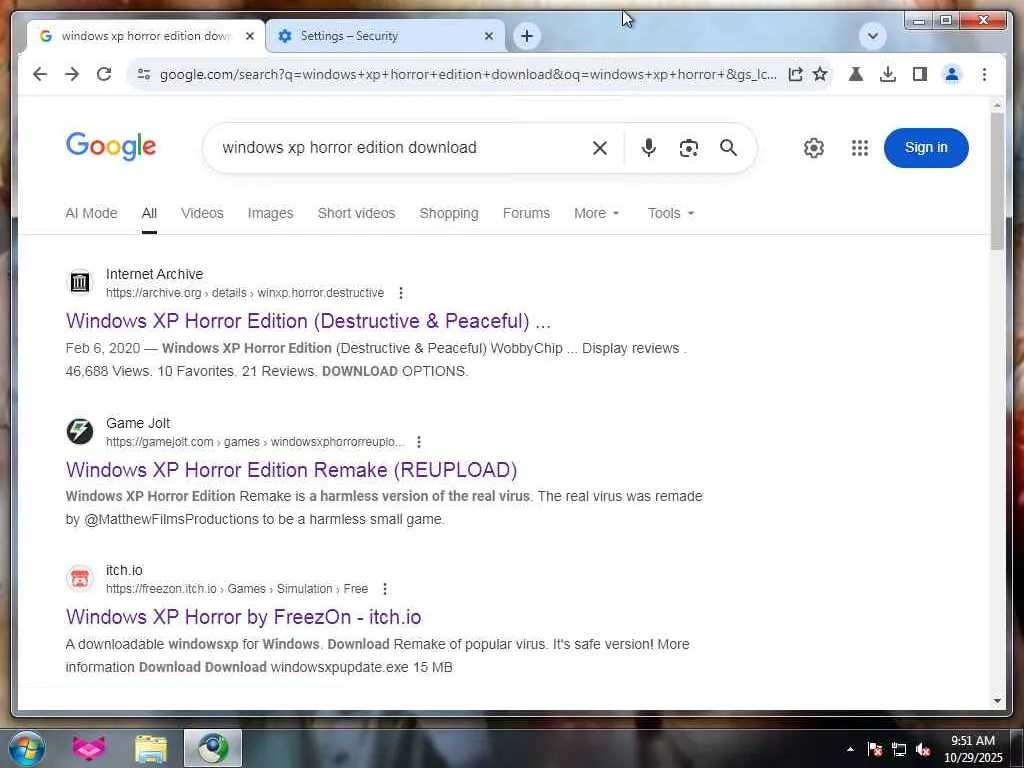Open the Chrome profile avatar
The width and height of the screenshot is (1024, 768).
click(x=952, y=74)
